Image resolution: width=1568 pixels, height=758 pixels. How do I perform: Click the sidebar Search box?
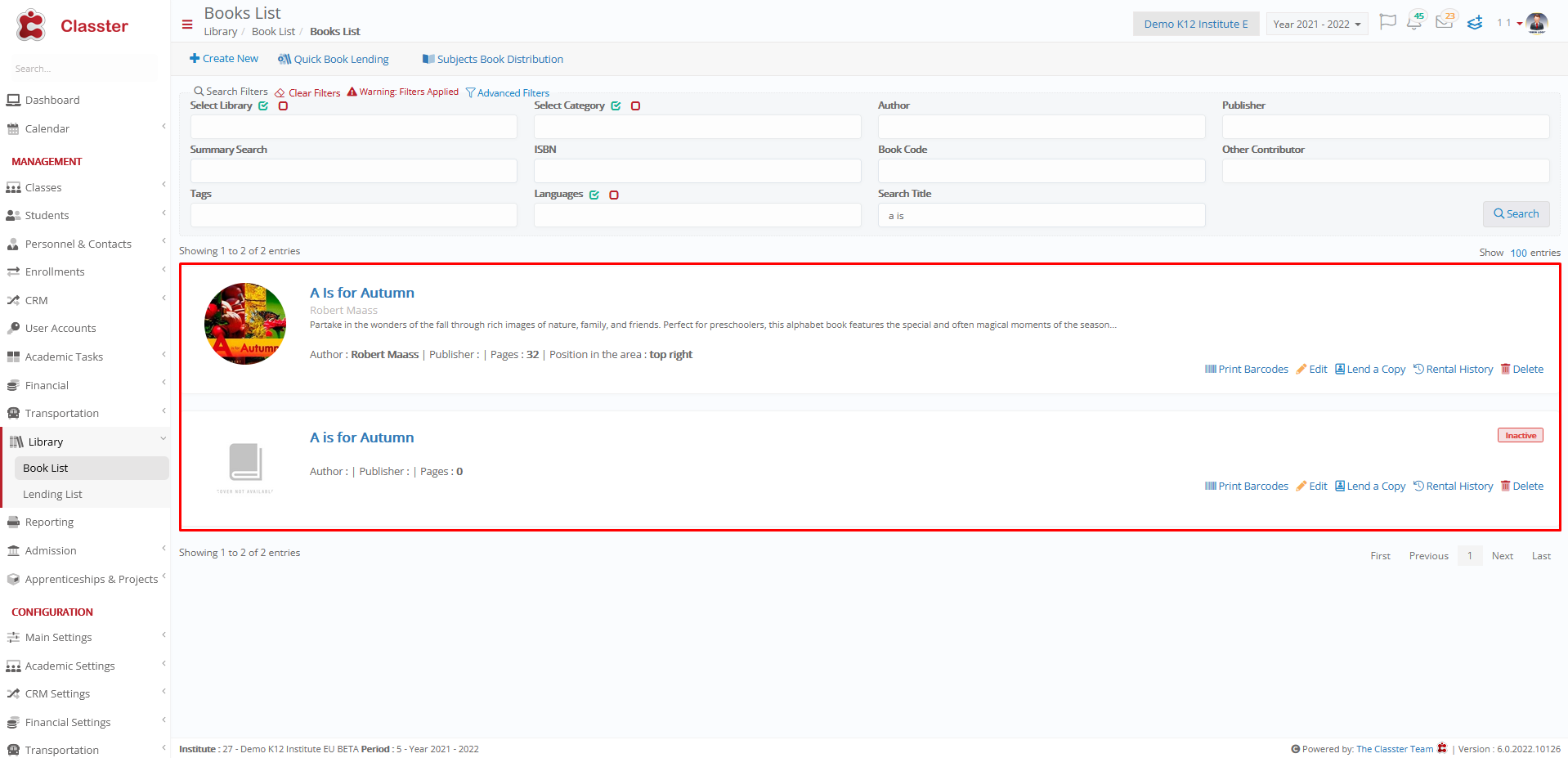tap(85, 69)
